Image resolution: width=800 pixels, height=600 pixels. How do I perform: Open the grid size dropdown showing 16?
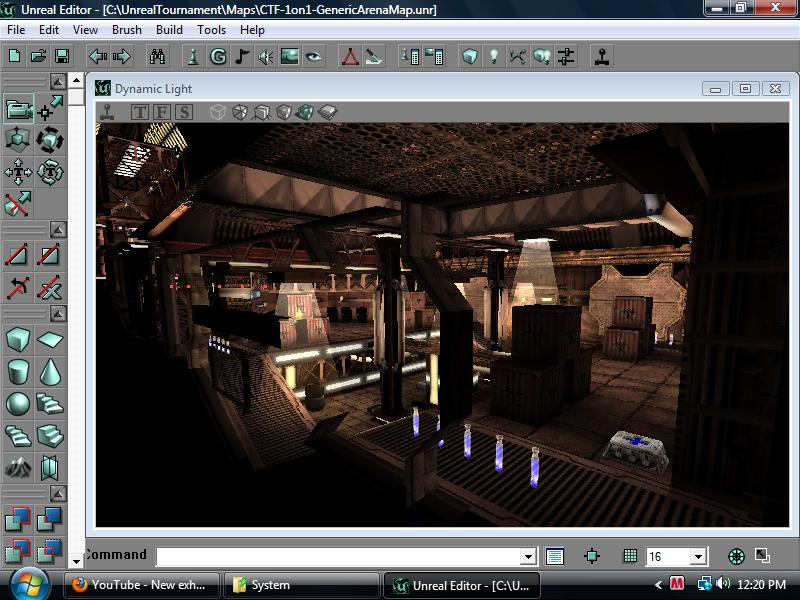[697, 555]
